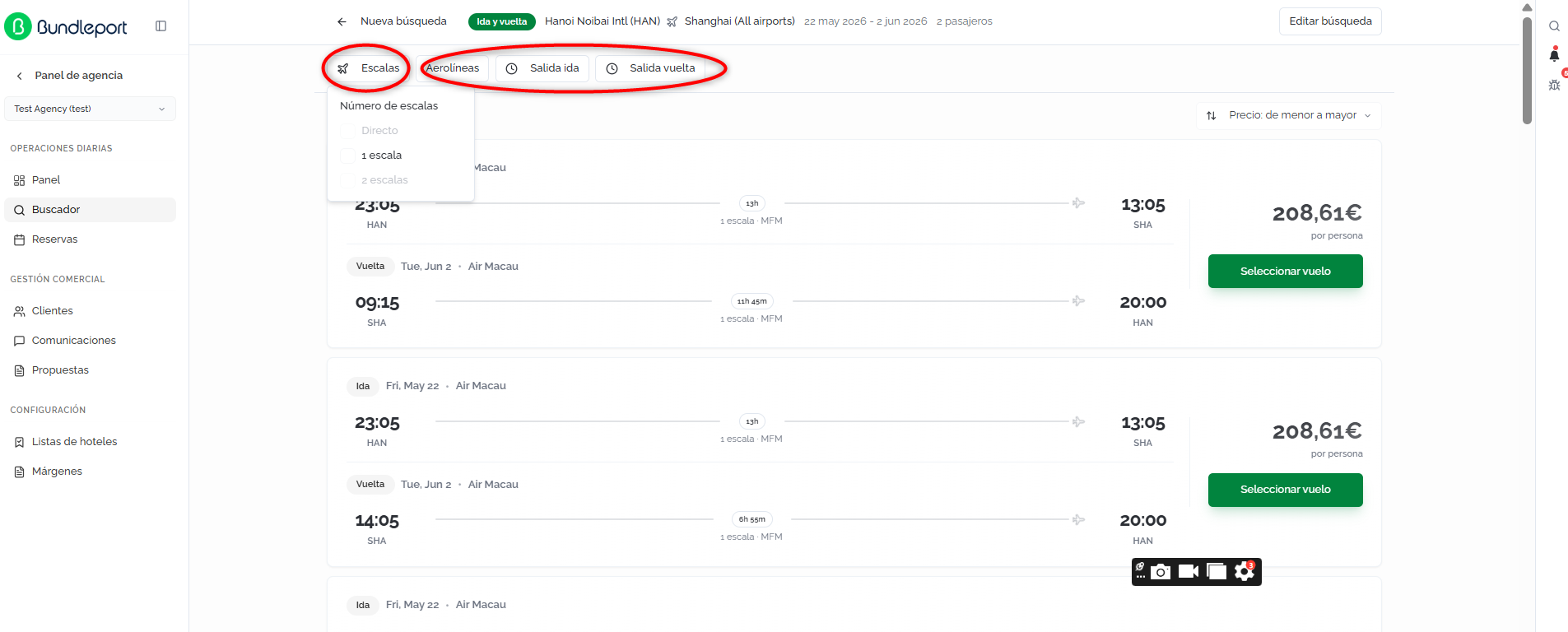Open the Test Agency (test) dropdown
Viewport: 1568px width, 632px height.
90,109
